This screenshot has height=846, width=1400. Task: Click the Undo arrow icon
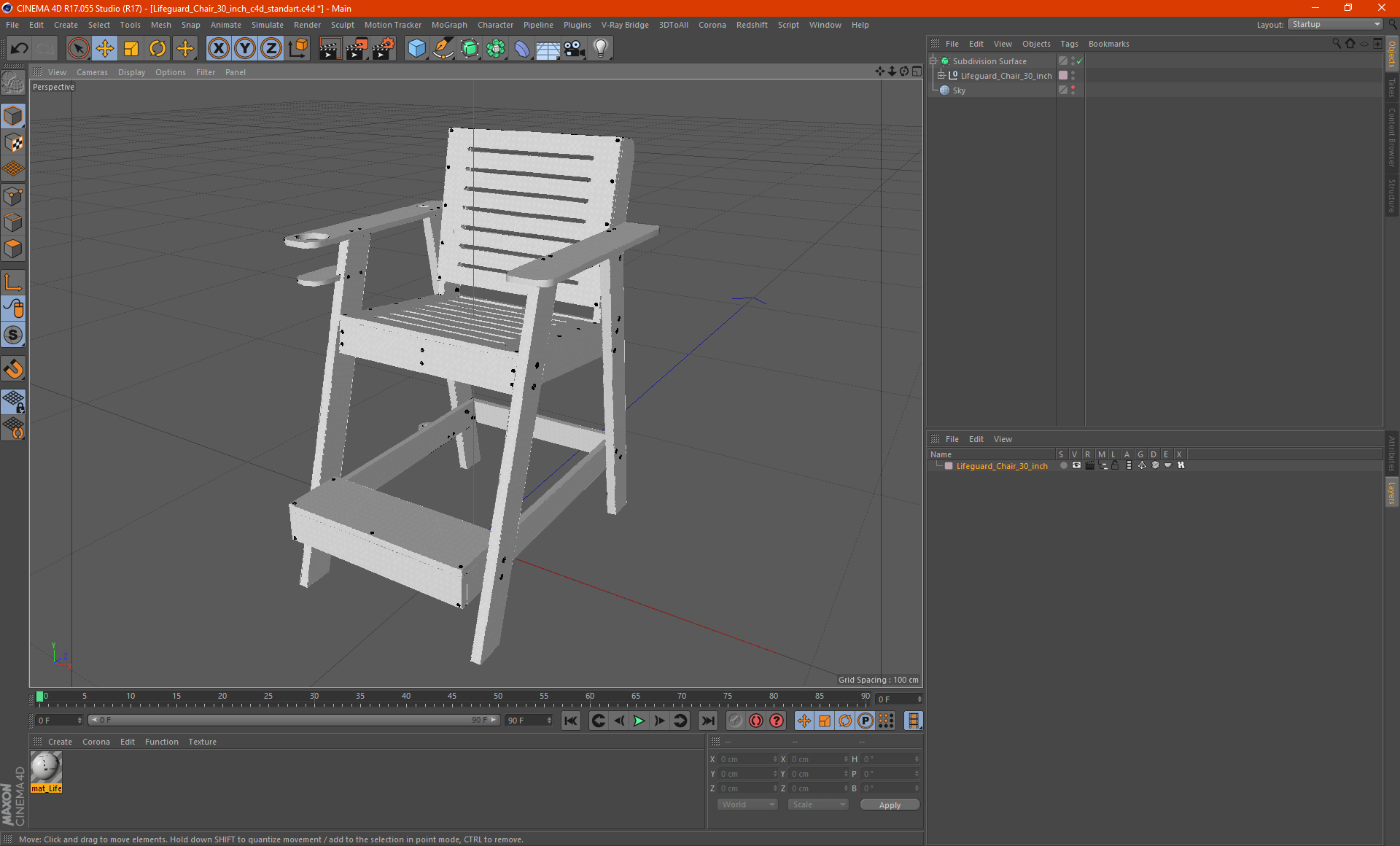click(20, 49)
